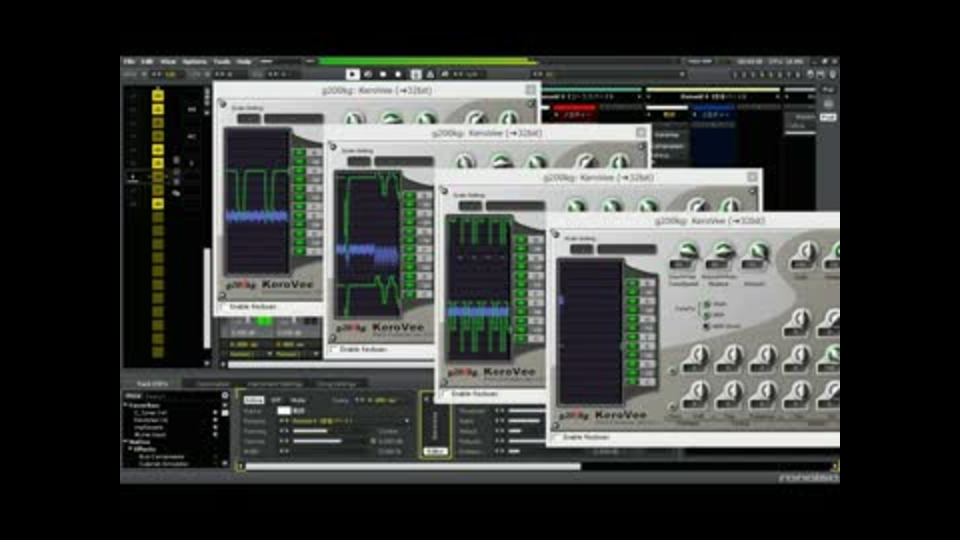Click small round button left of third knob row
Image resolution: width=960 pixels, height=540 pixels.
673,371
